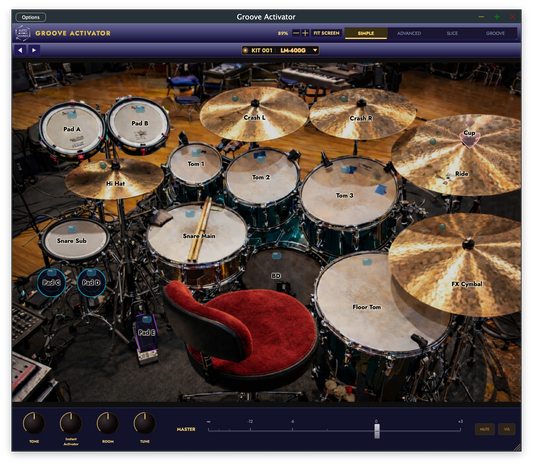Click the 89% zoom value
The height and width of the screenshot is (465, 533).
[283, 33]
